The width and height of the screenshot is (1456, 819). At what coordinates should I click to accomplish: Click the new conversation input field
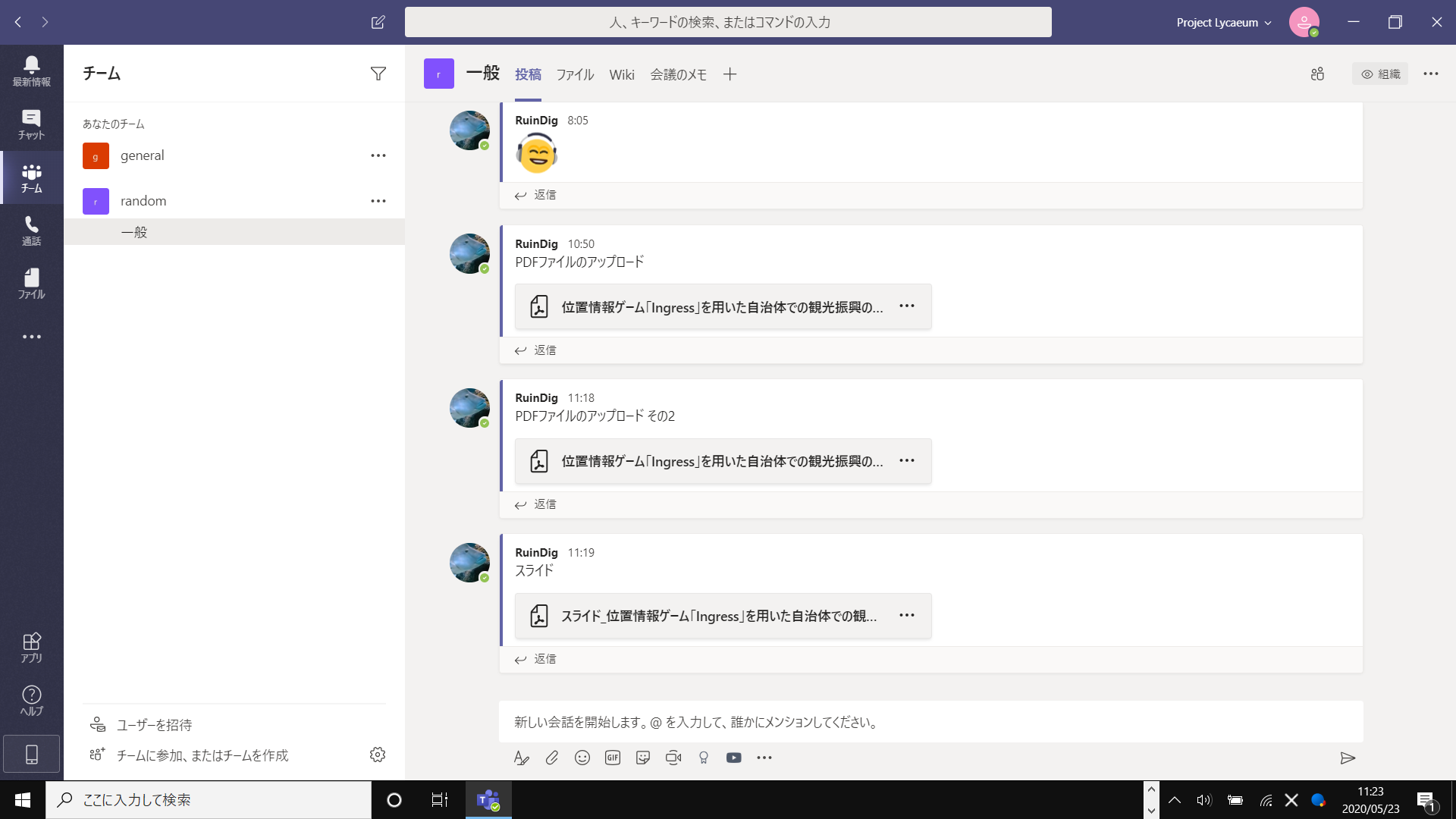click(x=834, y=722)
